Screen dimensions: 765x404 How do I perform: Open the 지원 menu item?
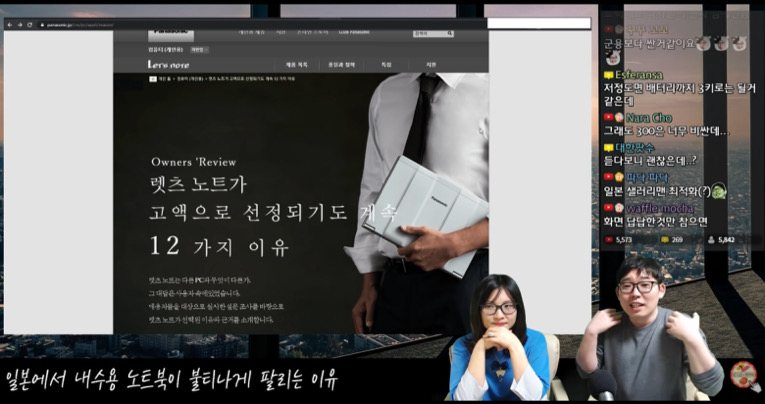(x=431, y=64)
